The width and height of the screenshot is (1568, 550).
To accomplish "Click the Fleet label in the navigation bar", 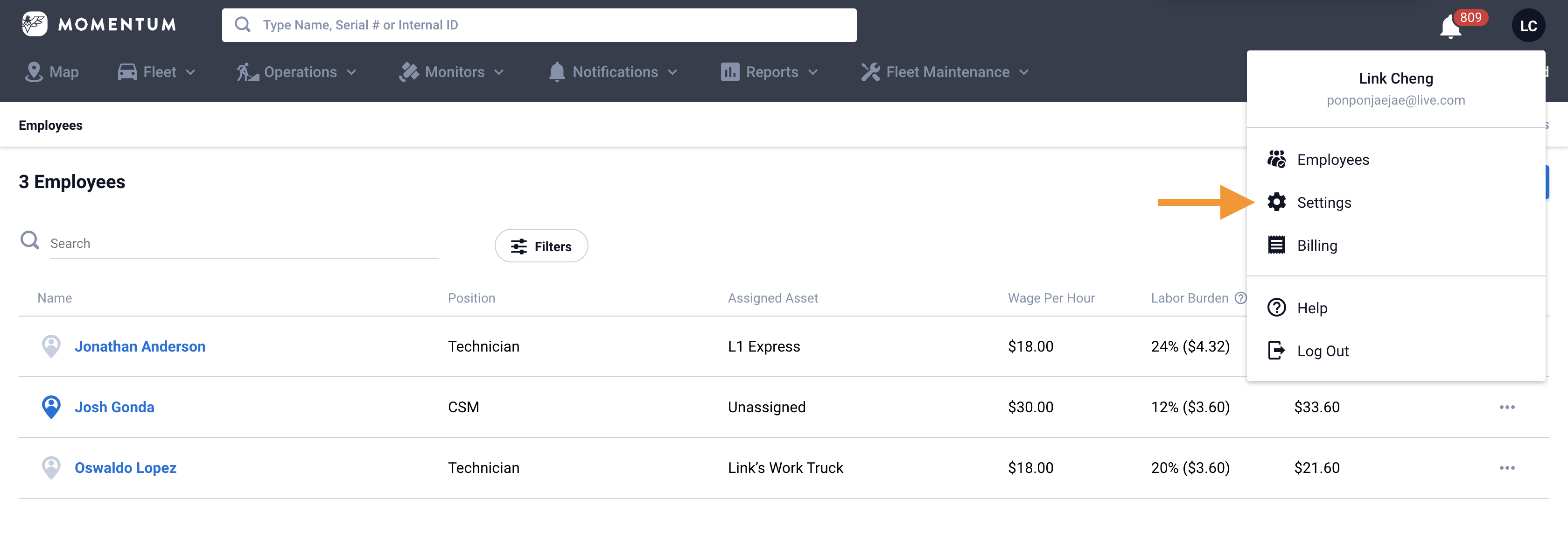I will click(x=160, y=72).
